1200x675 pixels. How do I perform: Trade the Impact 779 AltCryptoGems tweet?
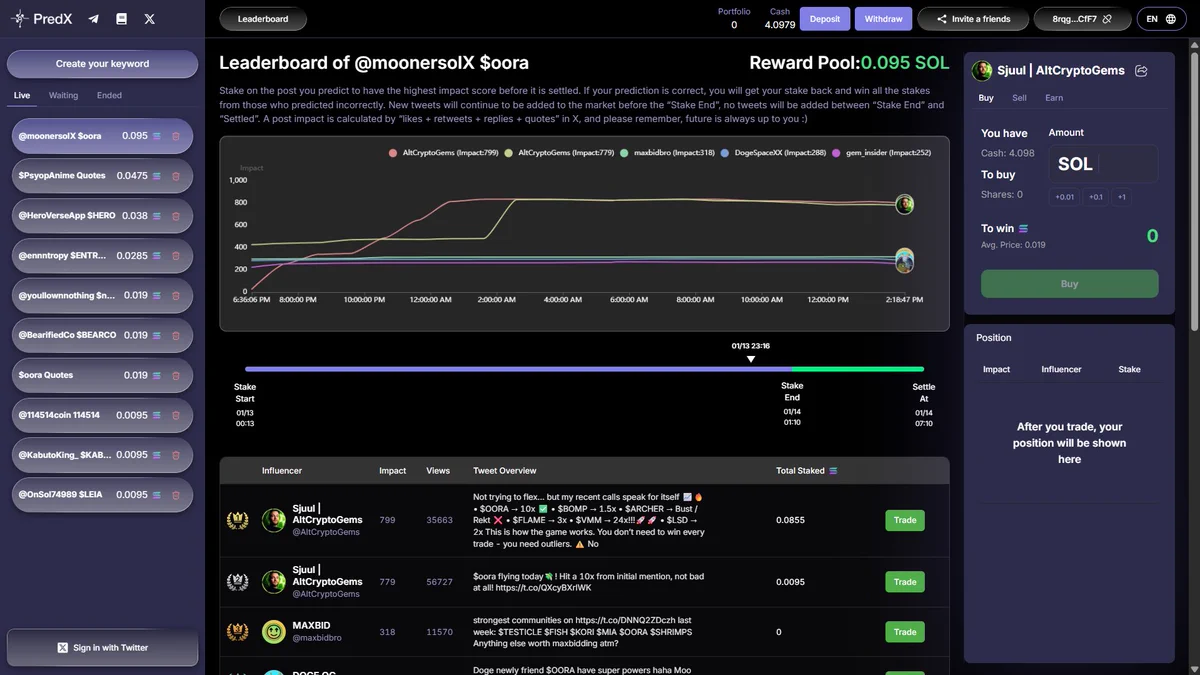coord(905,582)
